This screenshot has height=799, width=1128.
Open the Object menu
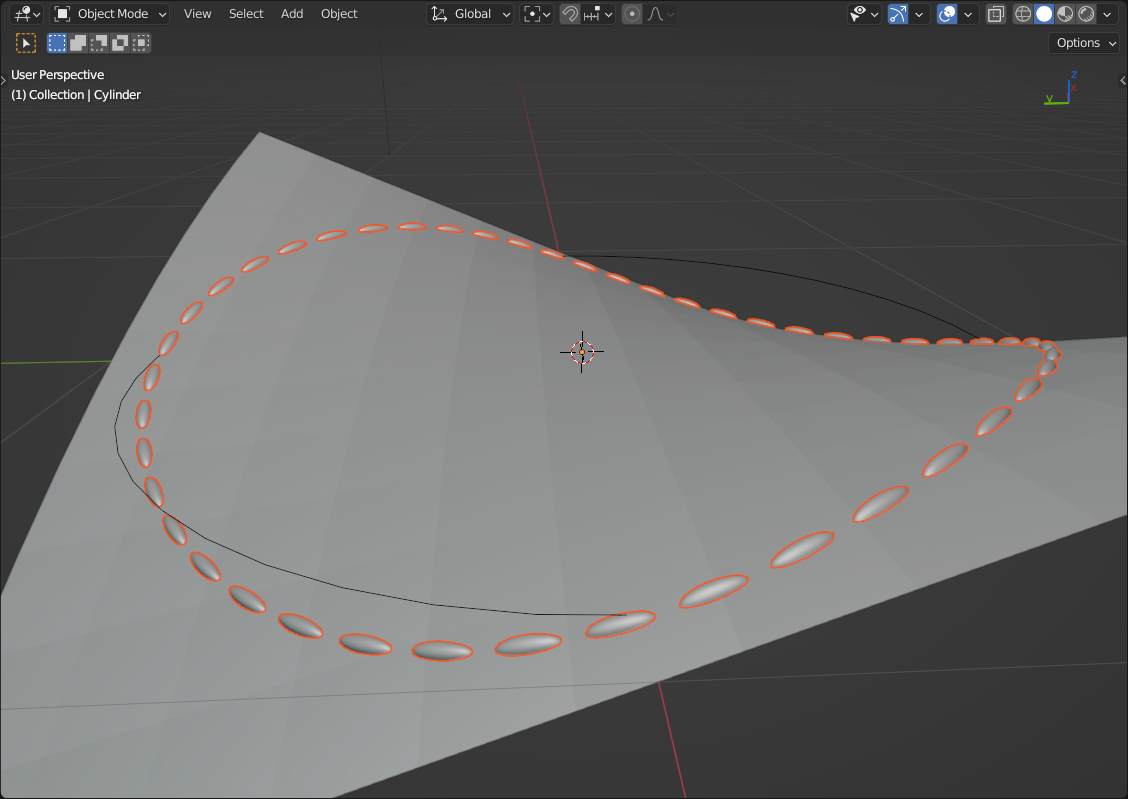[339, 13]
